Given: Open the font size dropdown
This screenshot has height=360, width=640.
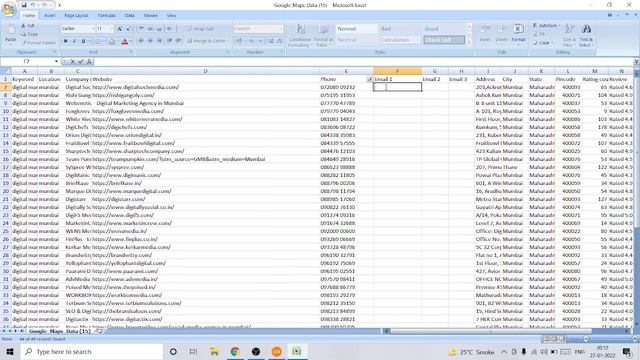Looking at the screenshot, I should pyautogui.click(x=111, y=29).
